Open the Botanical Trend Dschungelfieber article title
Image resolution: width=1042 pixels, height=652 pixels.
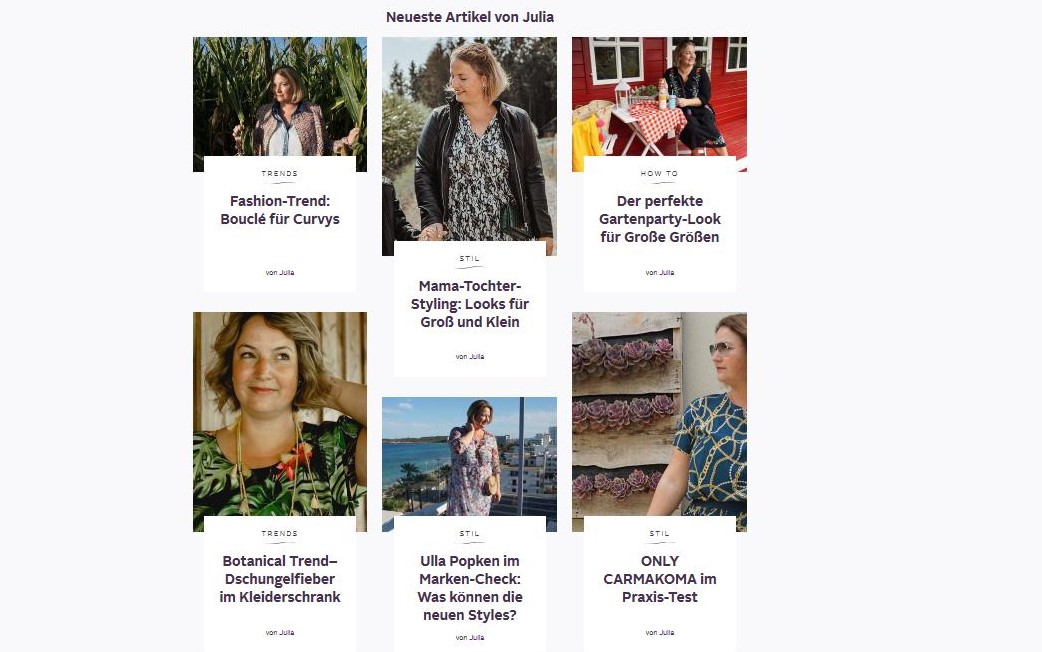(280, 579)
